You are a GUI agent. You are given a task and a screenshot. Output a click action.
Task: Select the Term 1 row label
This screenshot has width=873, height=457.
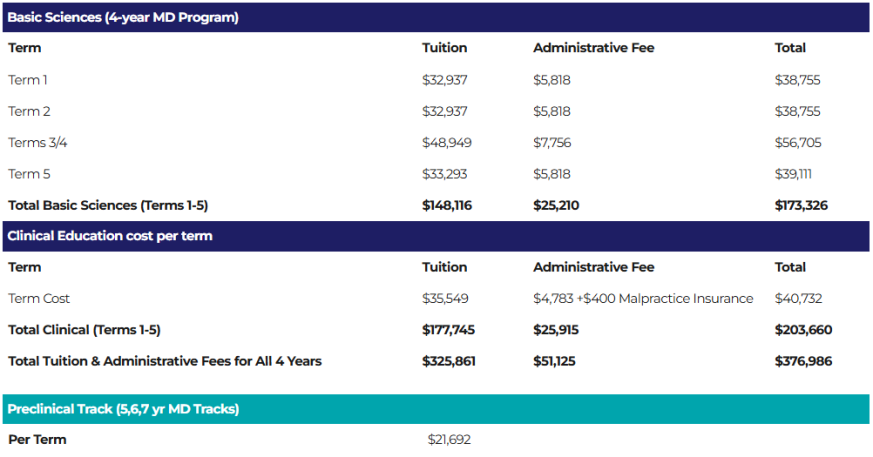pyautogui.click(x=28, y=80)
